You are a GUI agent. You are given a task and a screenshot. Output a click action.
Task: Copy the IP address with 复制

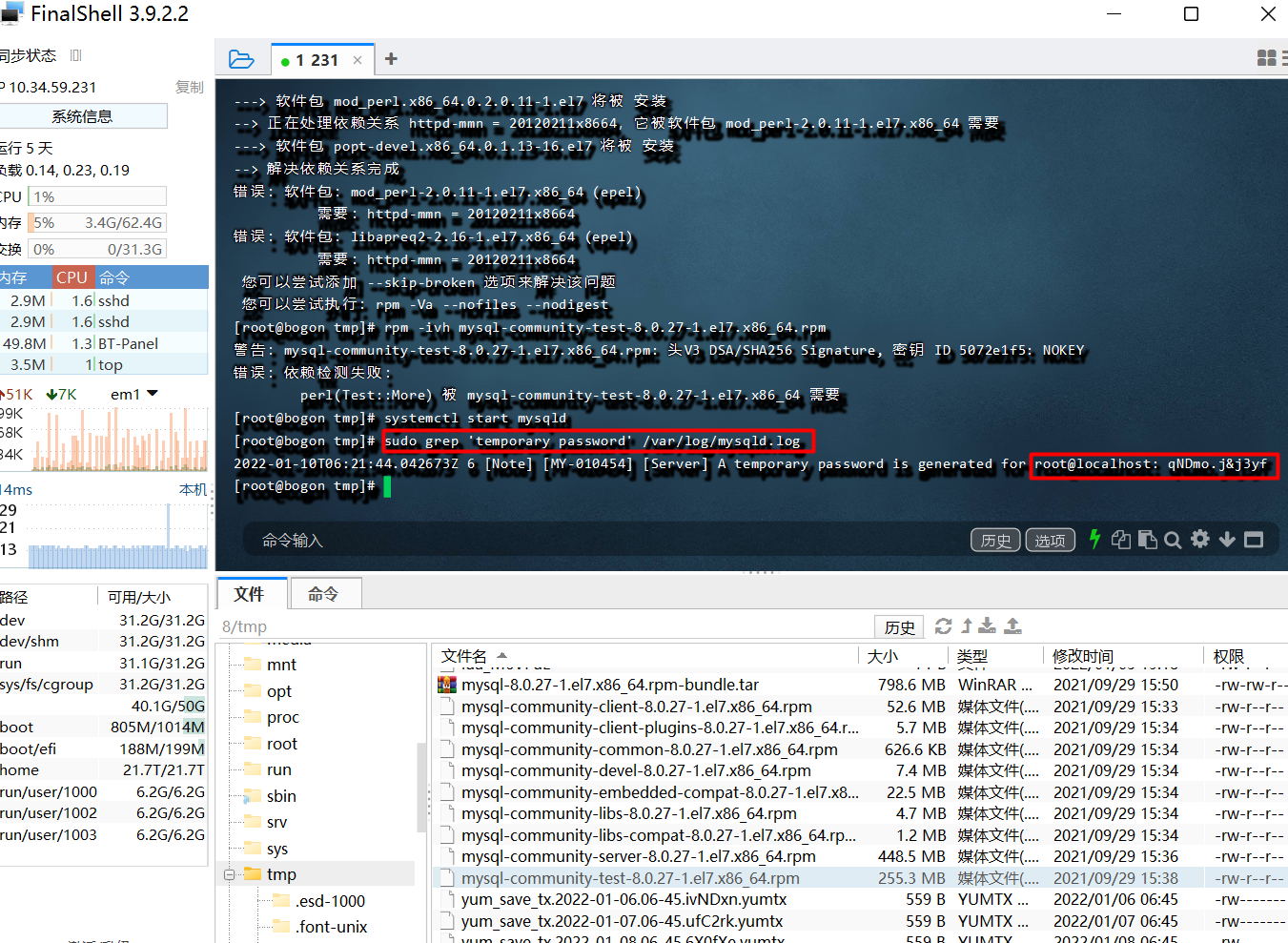click(x=189, y=87)
